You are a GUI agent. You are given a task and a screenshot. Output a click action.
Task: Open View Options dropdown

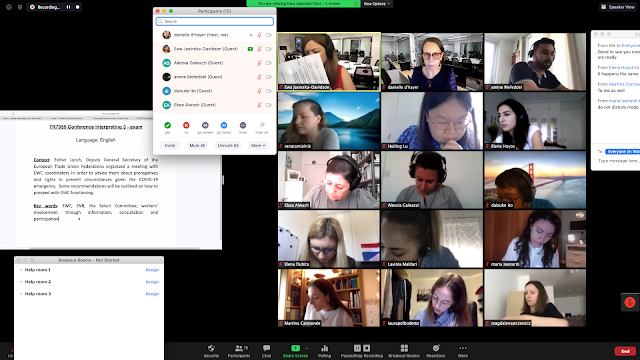[376, 4]
